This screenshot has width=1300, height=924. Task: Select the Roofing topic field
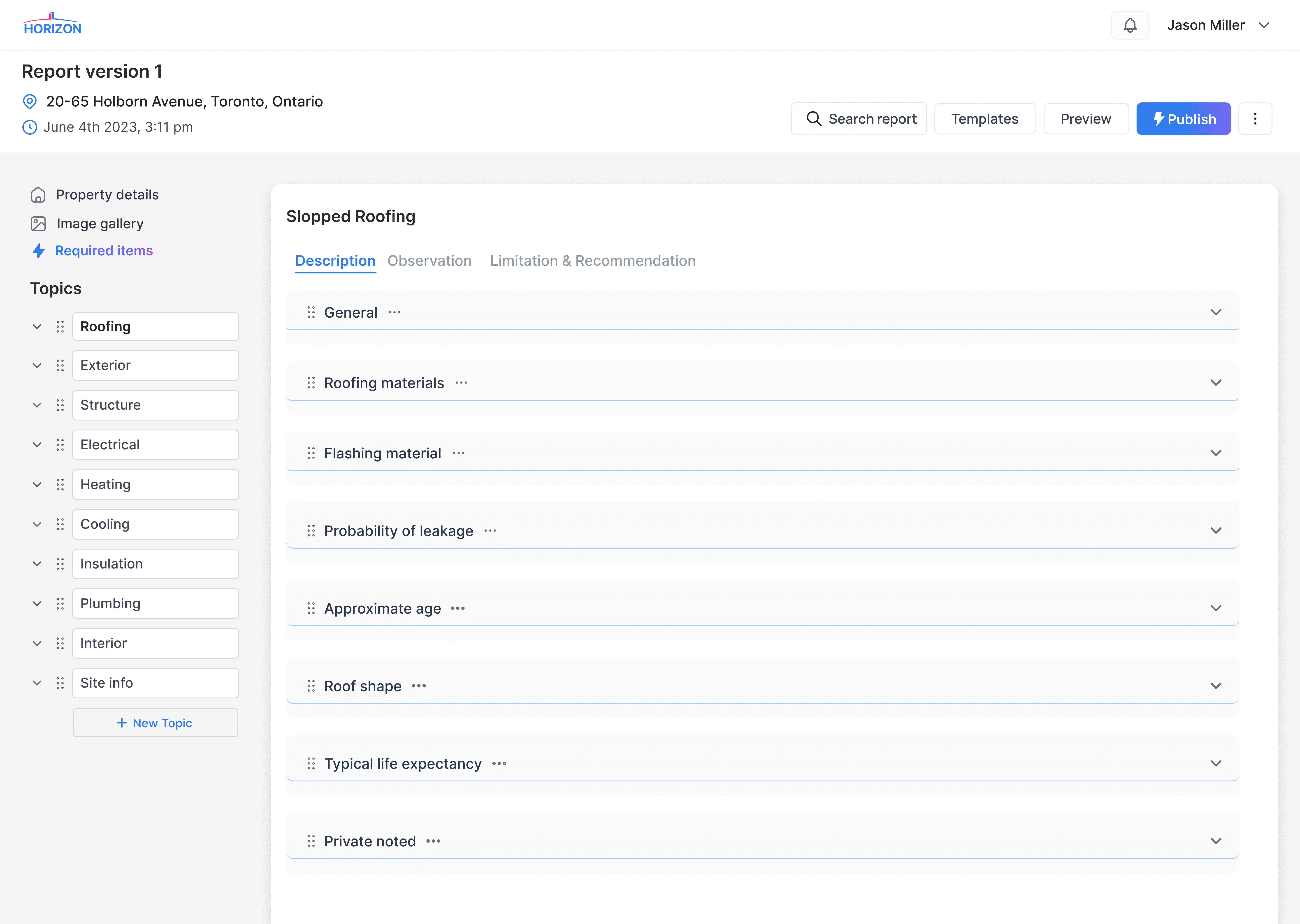(155, 327)
